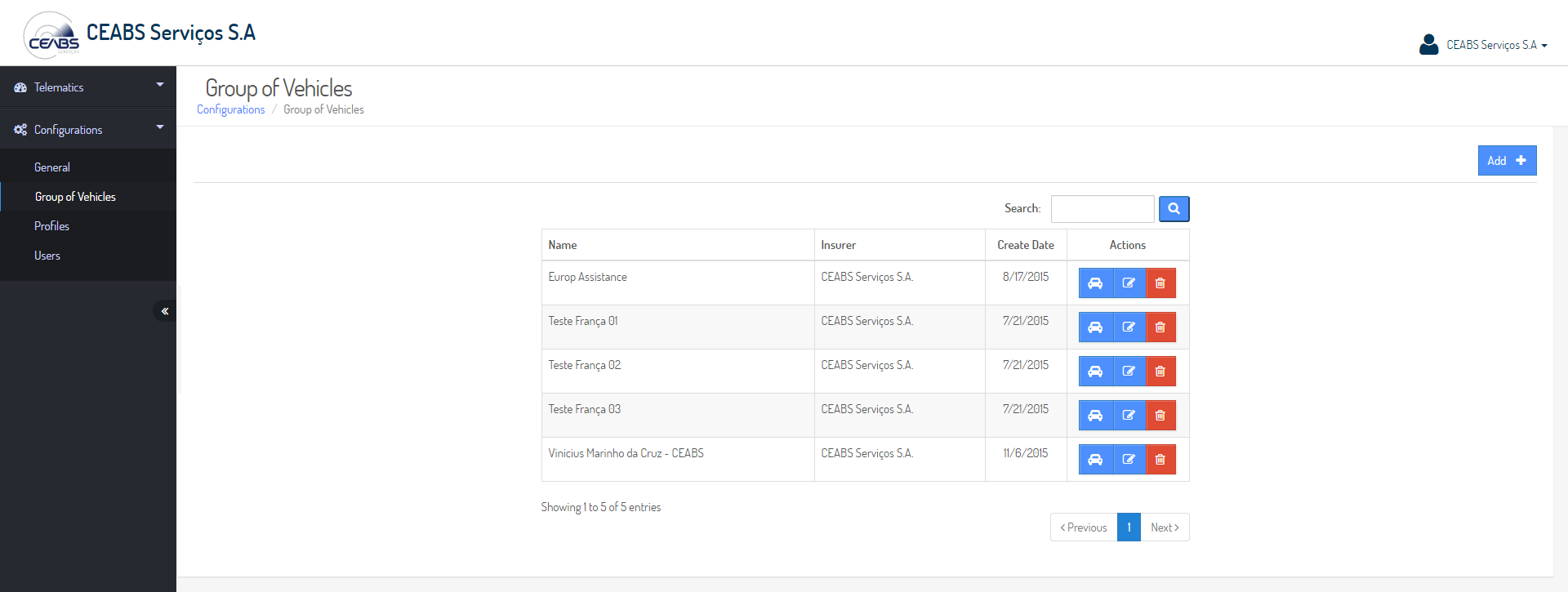
Task: Open vehicles for Teste França 03
Action: [x=1095, y=416]
